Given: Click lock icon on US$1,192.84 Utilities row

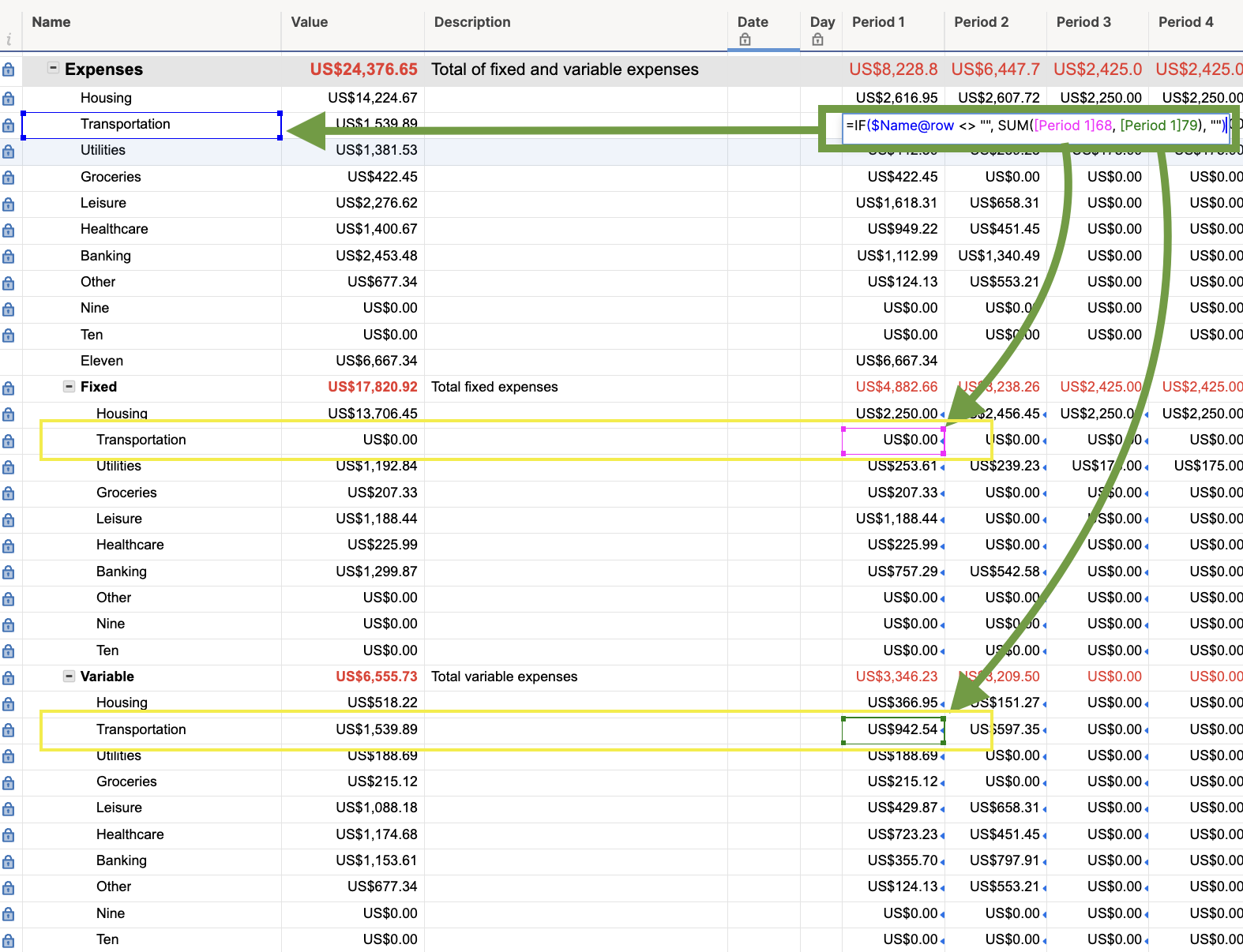Looking at the screenshot, I should click(x=8, y=467).
